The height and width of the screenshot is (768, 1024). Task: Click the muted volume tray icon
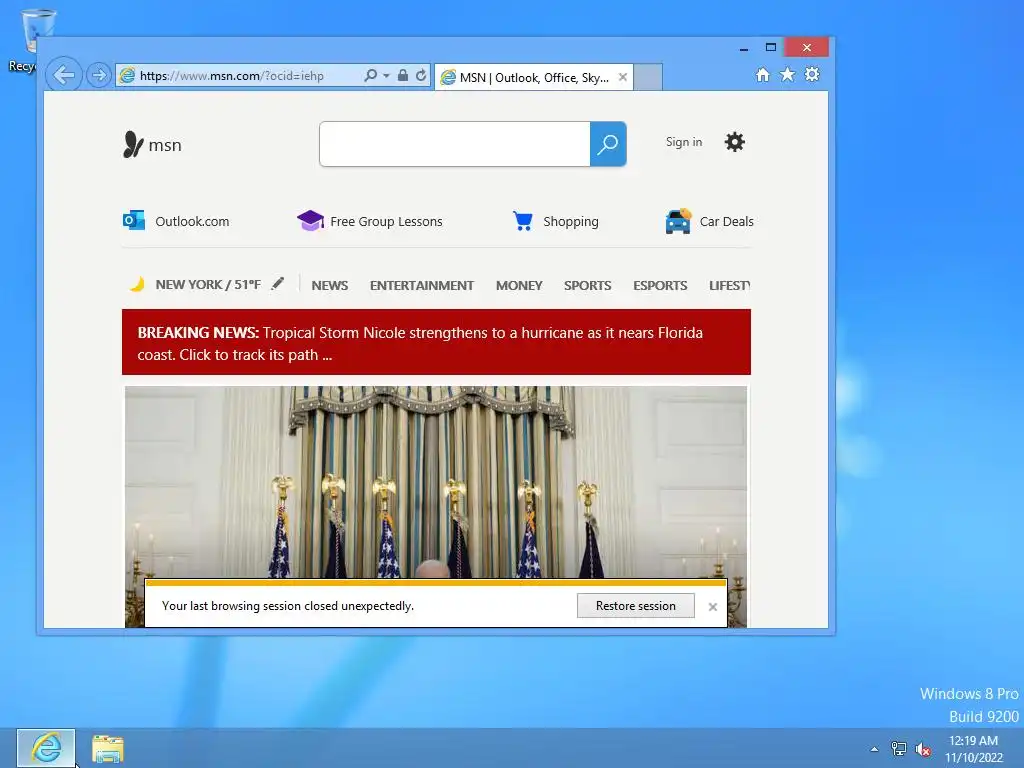pyautogui.click(x=923, y=749)
